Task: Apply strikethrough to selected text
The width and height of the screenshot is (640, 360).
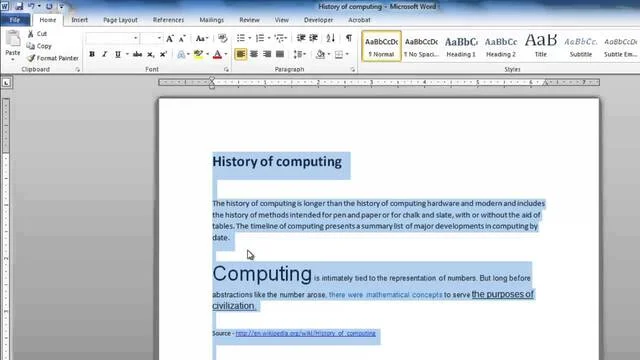Action: tap(138, 54)
